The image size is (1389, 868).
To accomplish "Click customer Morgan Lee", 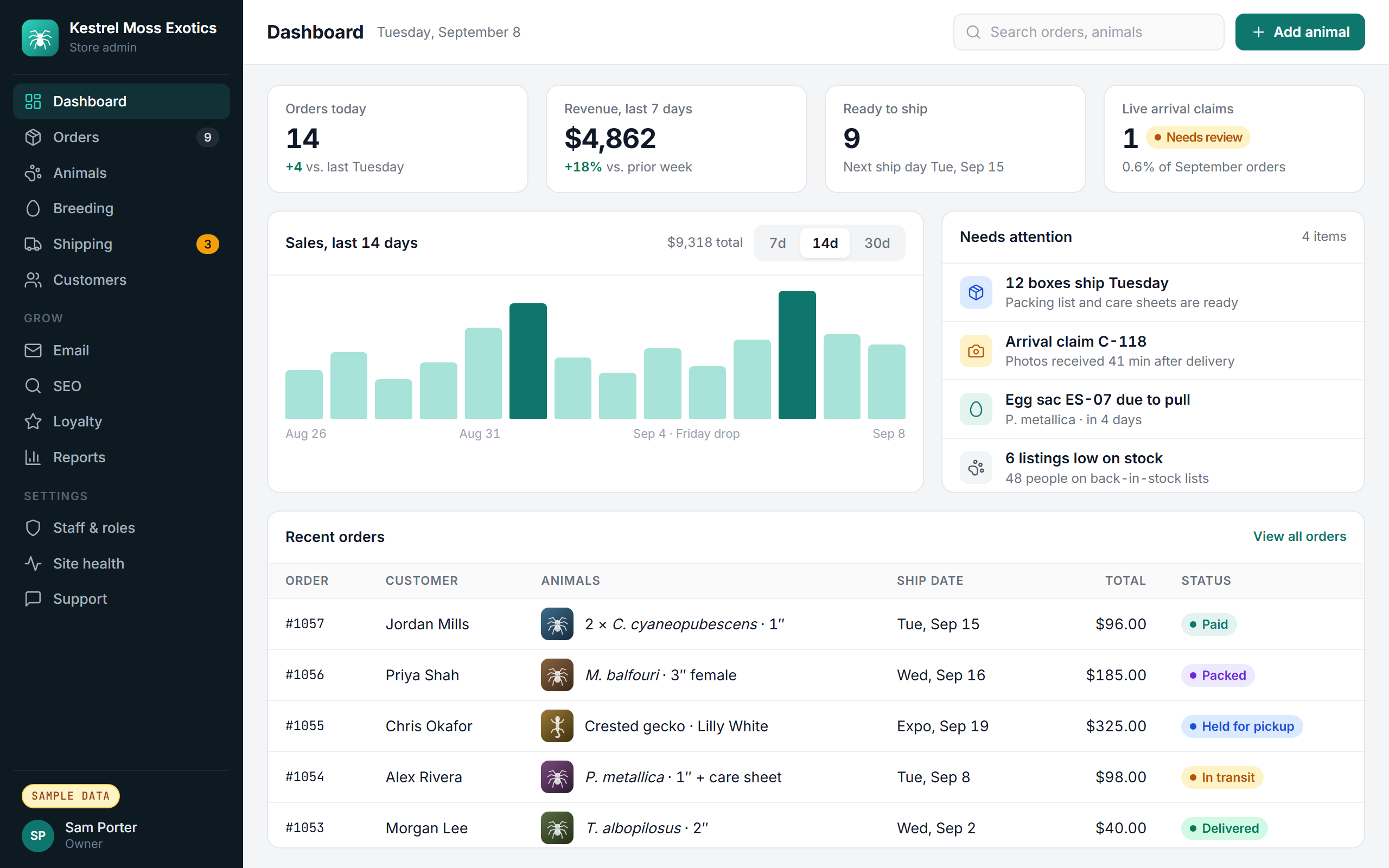I will [x=426, y=828].
